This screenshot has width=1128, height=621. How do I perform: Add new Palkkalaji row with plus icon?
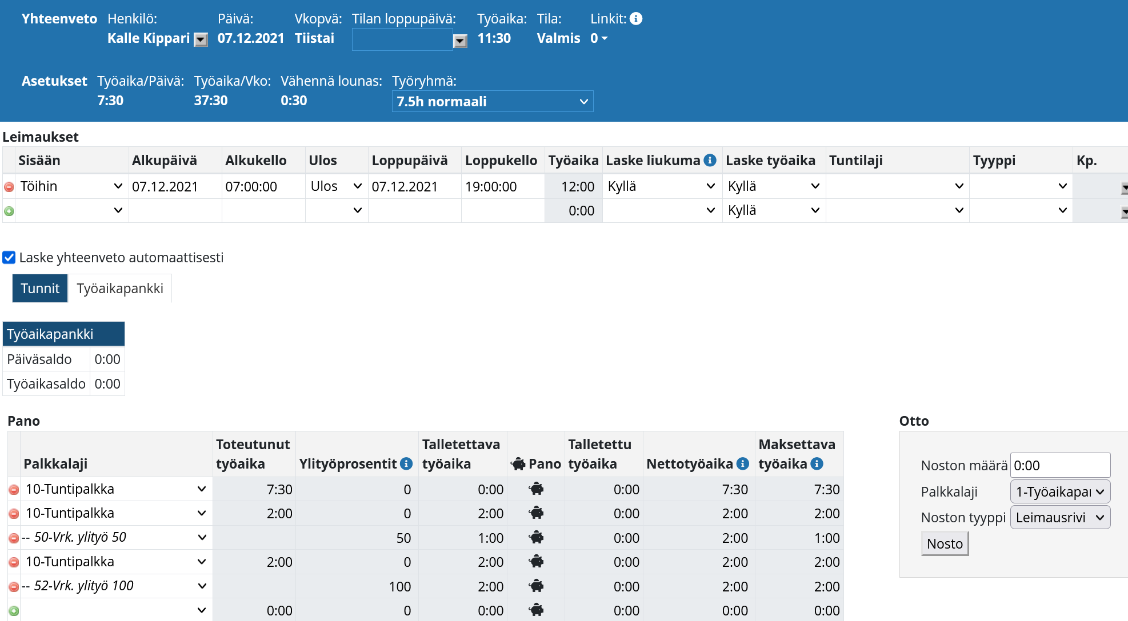click(13, 610)
